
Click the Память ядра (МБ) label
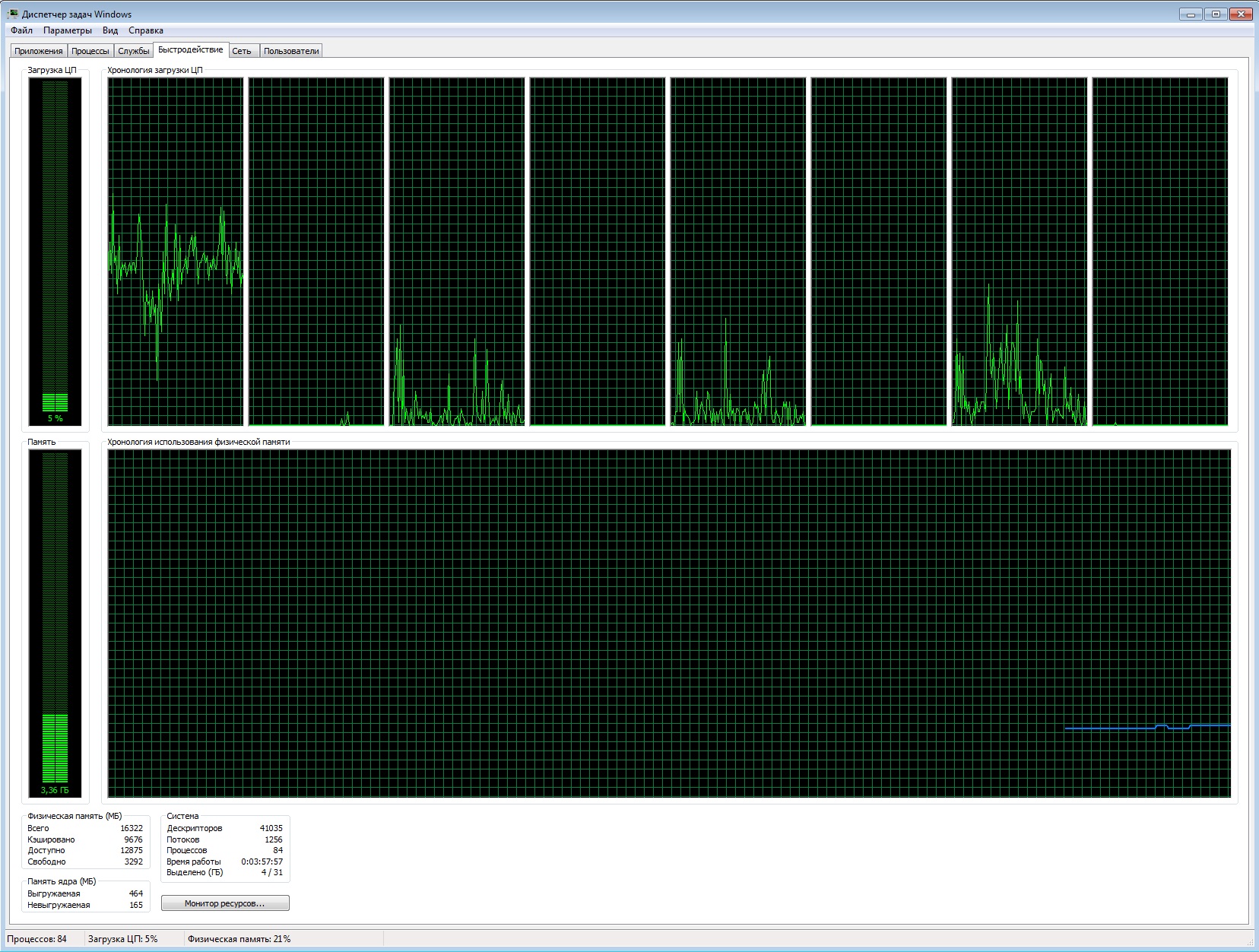pos(62,881)
